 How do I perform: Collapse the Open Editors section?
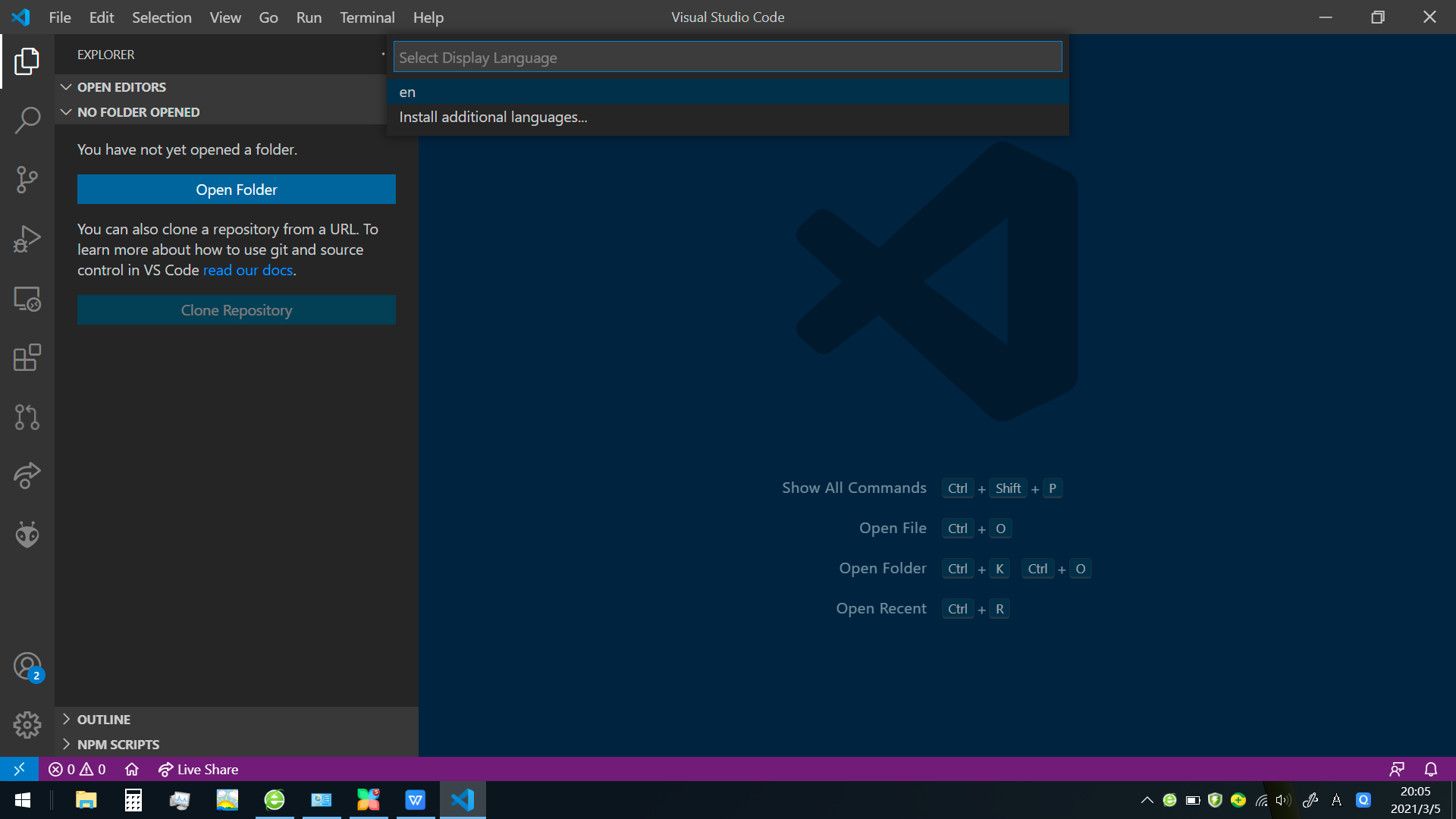pyautogui.click(x=121, y=87)
